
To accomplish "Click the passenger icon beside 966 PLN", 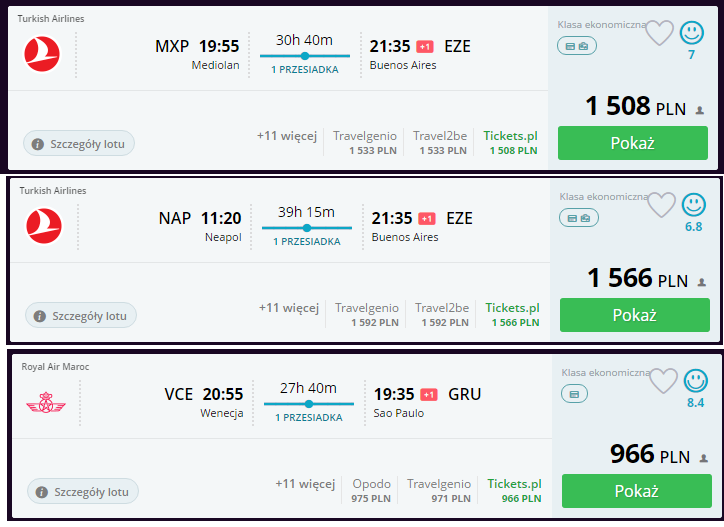I will [x=704, y=458].
